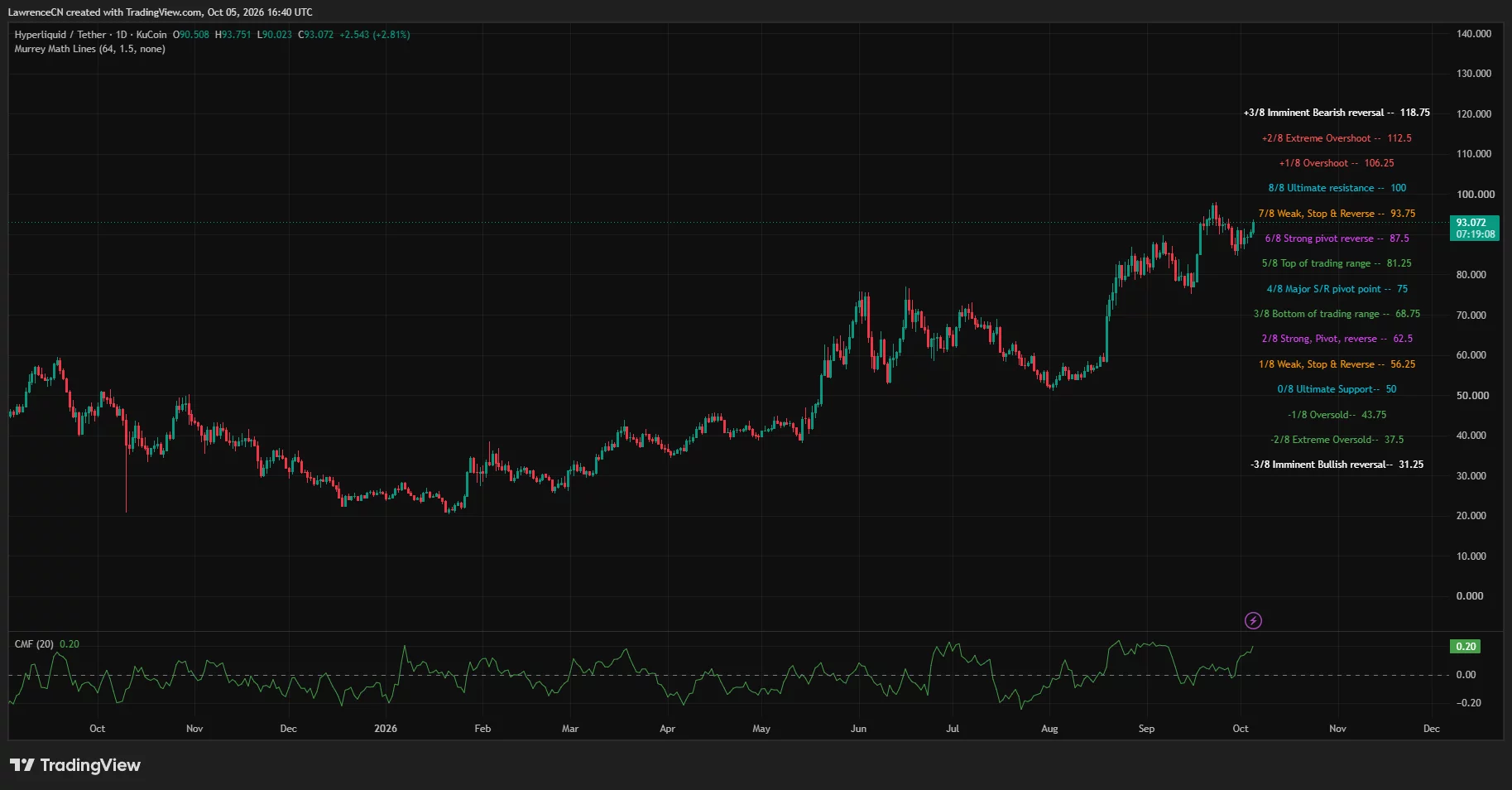
Task: Click the -3/8 Imminent Bullish reversal label
Action: (x=1337, y=465)
